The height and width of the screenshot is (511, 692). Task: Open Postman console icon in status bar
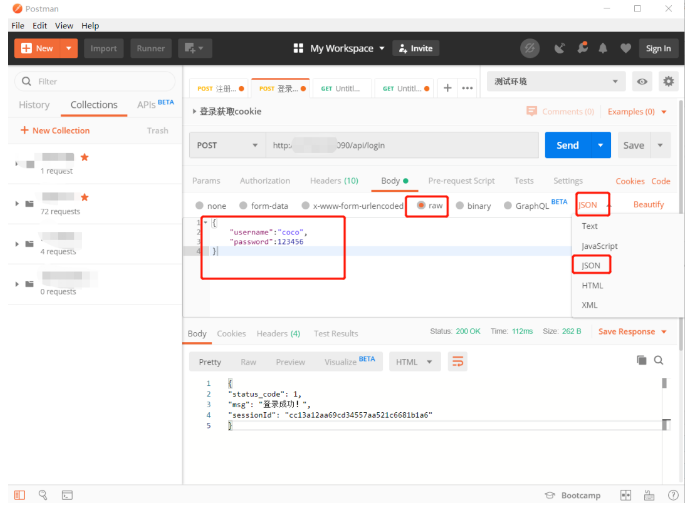(67, 495)
